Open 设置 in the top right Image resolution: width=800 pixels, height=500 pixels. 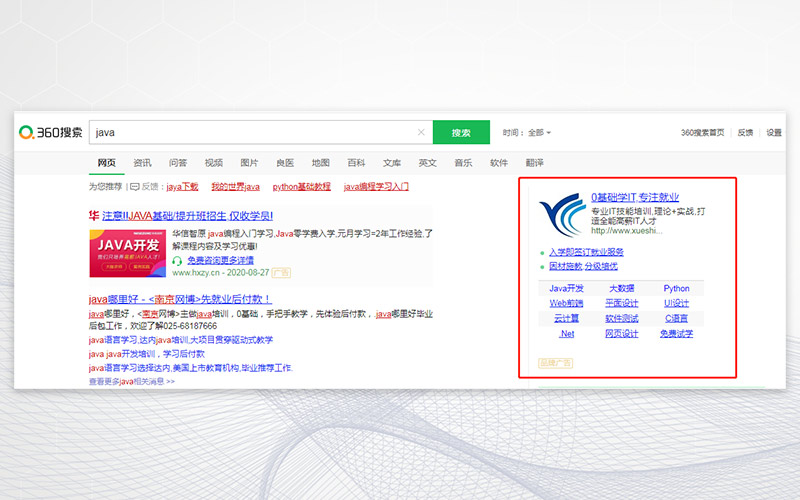(x=773, y=132)
